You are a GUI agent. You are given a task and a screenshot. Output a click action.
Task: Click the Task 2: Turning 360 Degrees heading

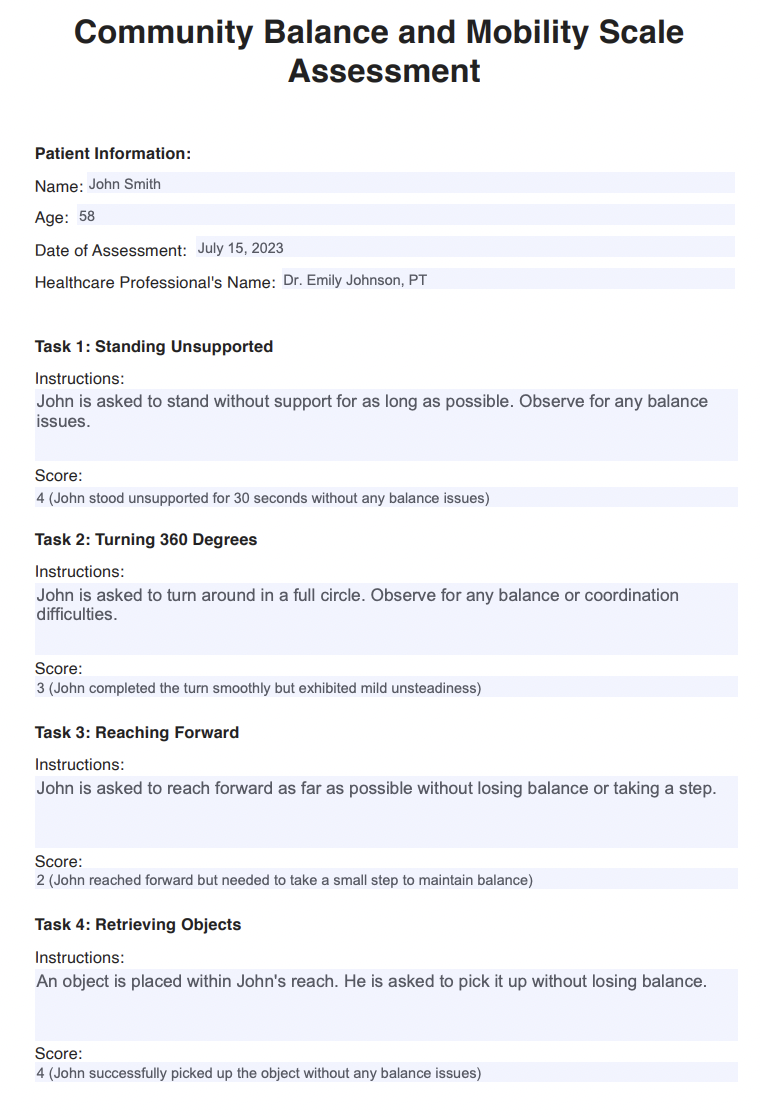point(146,539)
